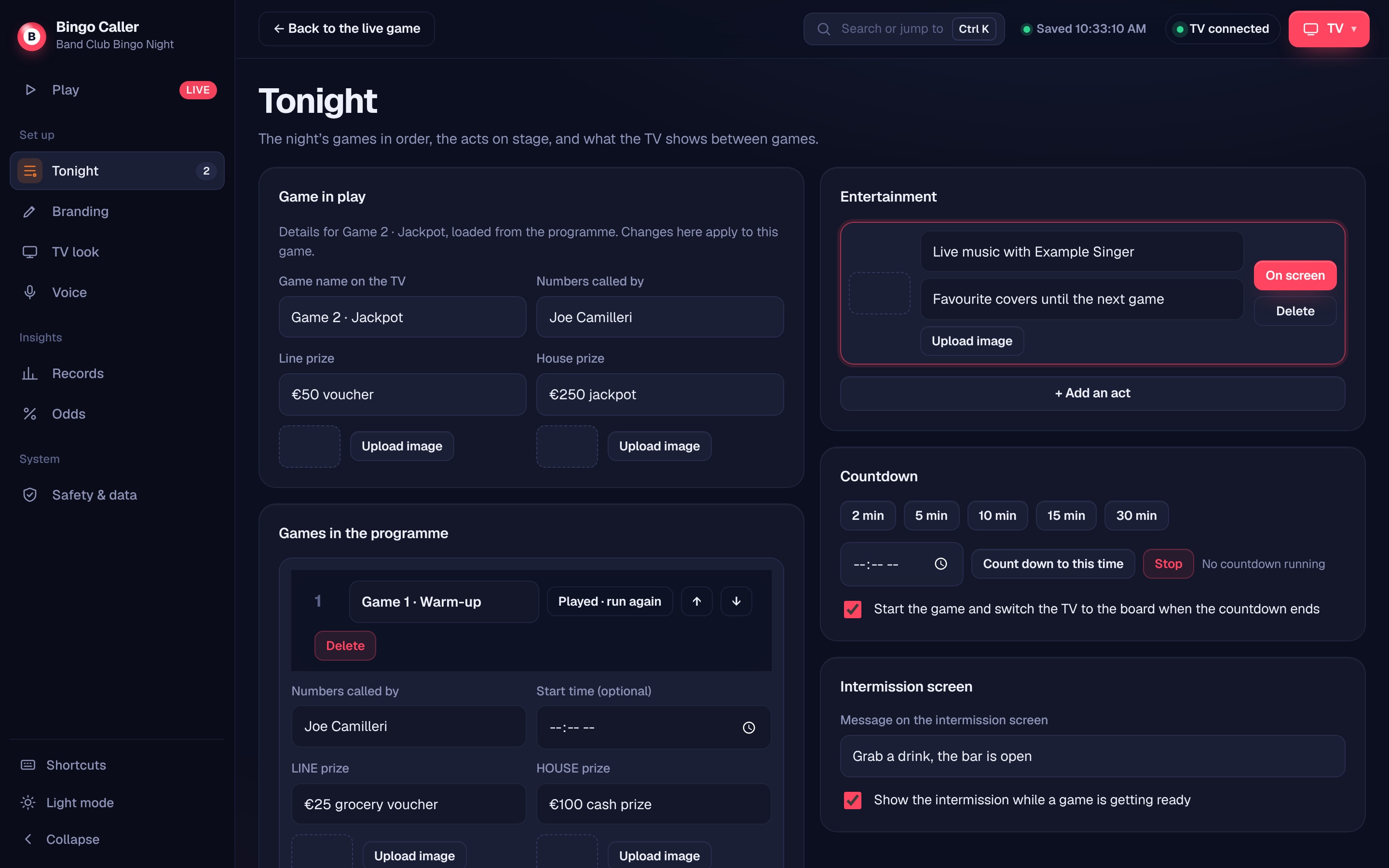This screenshot has width=1389, height=868.
Task: Upload image for the Line prize
Action: point(402,446)
